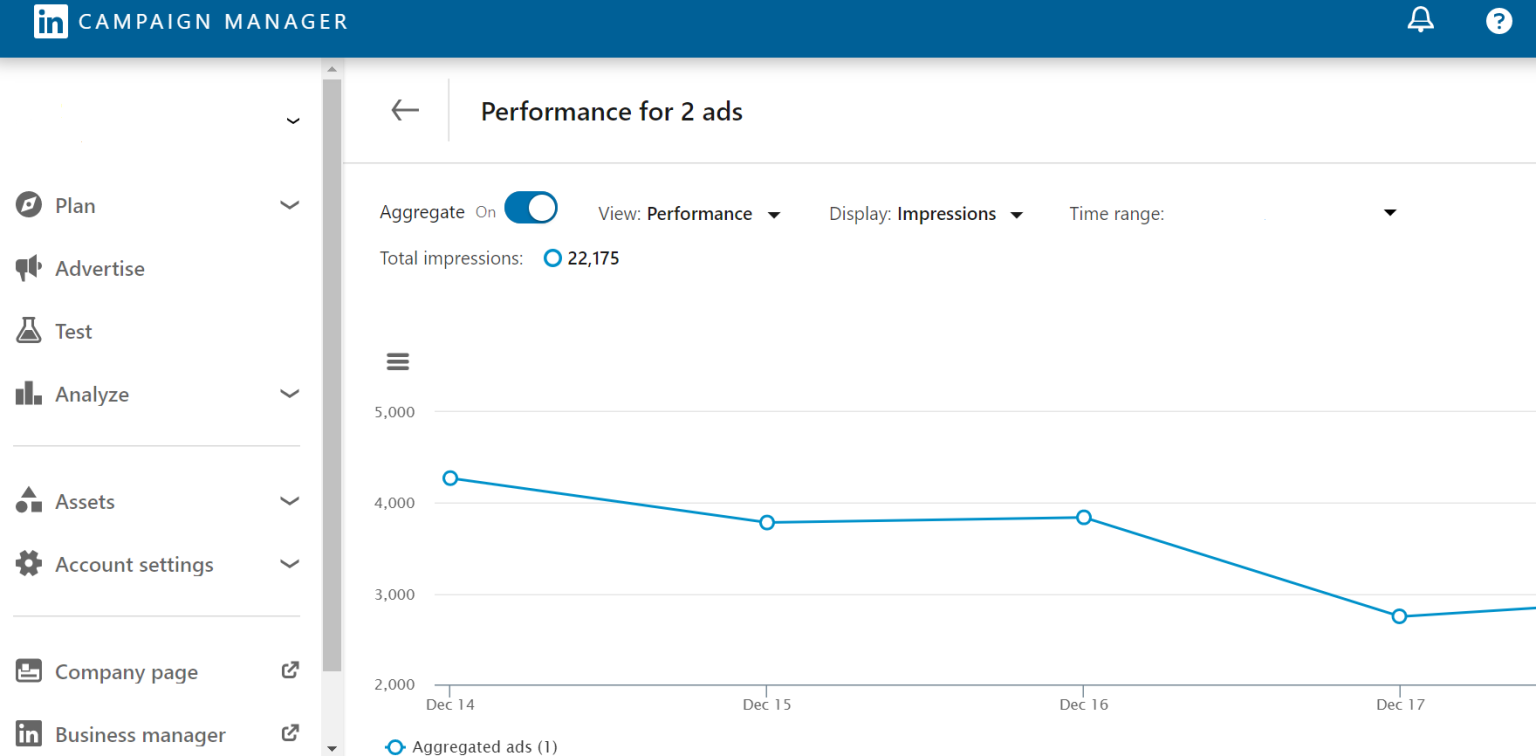1536x756 pixels.
Task: Click the external link icon beside Company page
Action: click(289, 670)
